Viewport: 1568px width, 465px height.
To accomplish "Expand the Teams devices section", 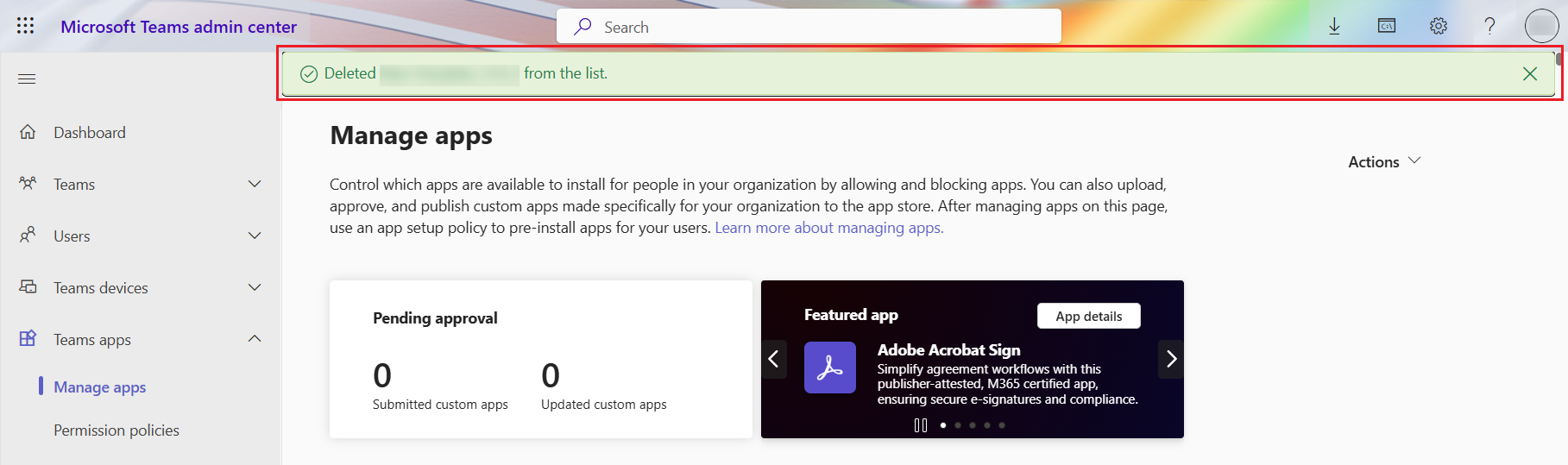I will pyautogui.click(x=255, y=287).
